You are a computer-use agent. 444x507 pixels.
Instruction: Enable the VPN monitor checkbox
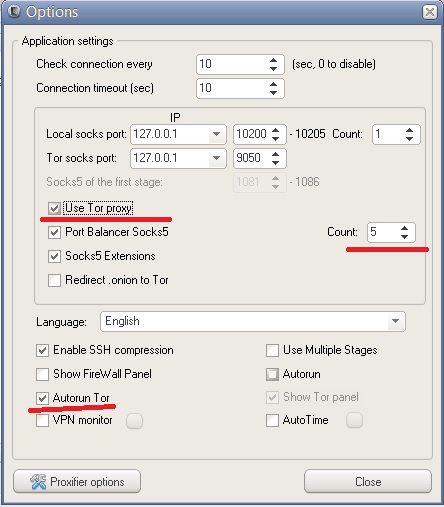pyautogui.click(x=42, y=420)
